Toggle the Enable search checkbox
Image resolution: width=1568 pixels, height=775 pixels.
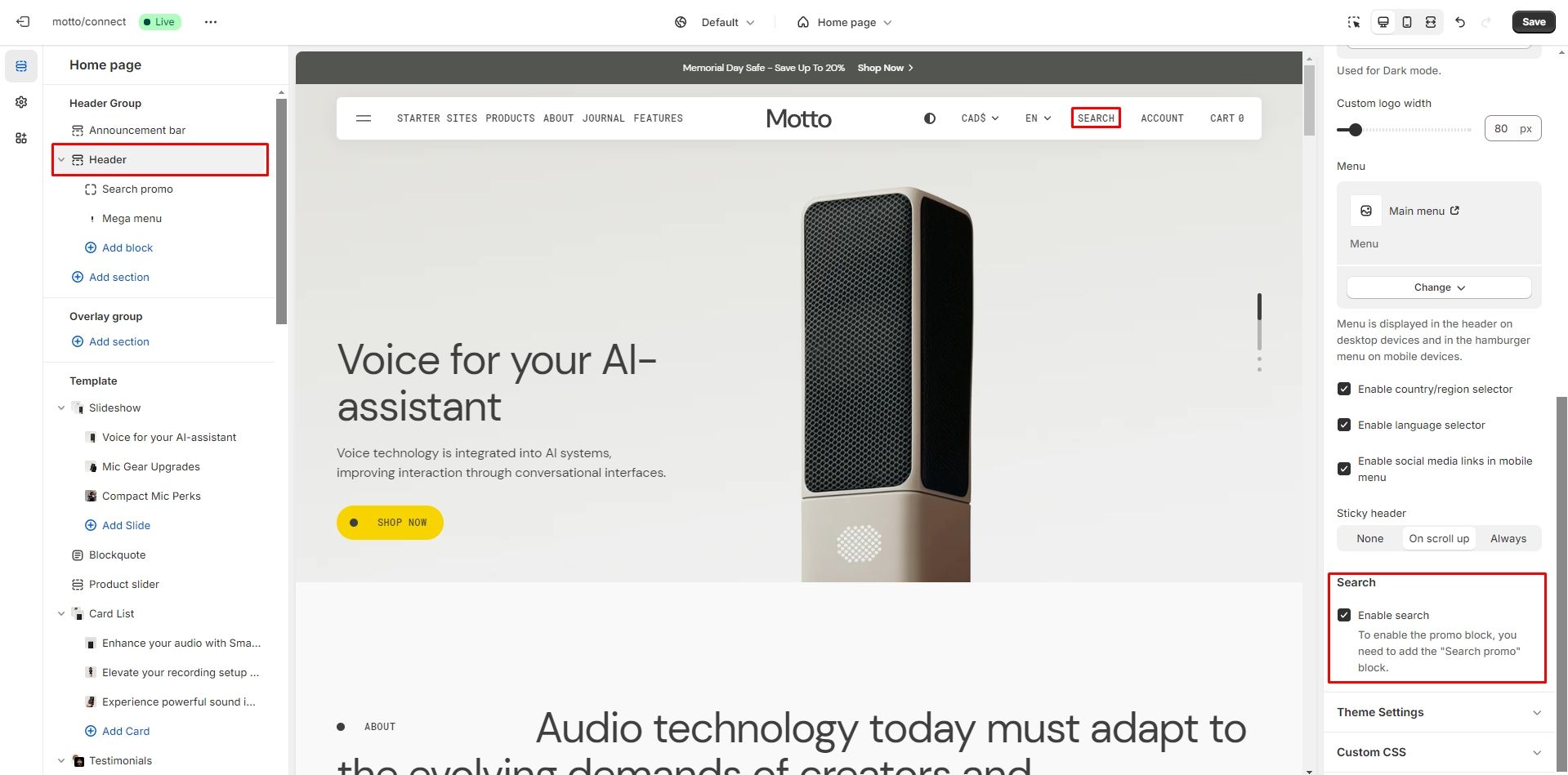(1344, 615)
